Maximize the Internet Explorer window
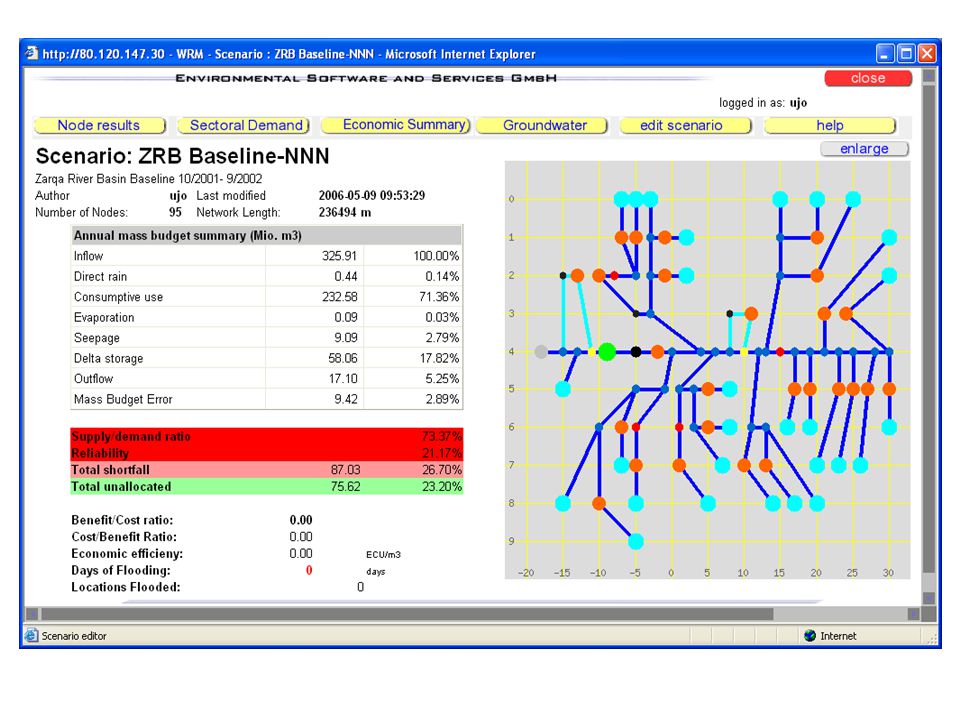 pos(906,54)
